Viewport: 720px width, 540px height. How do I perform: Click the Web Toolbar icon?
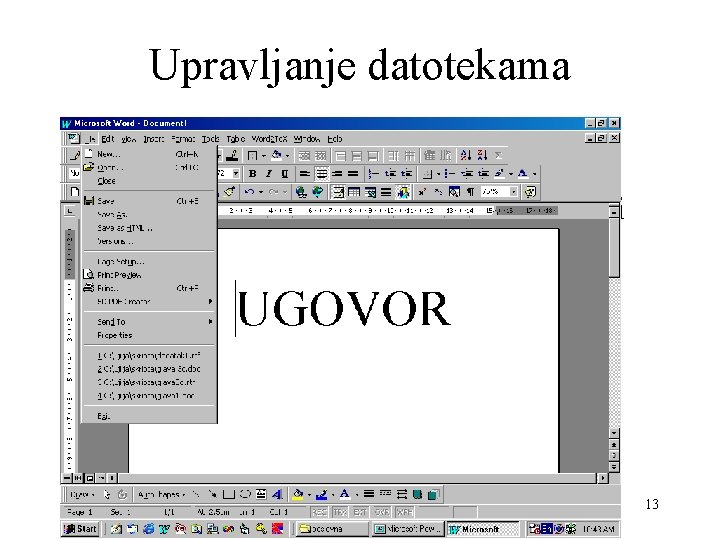point(317,192)
